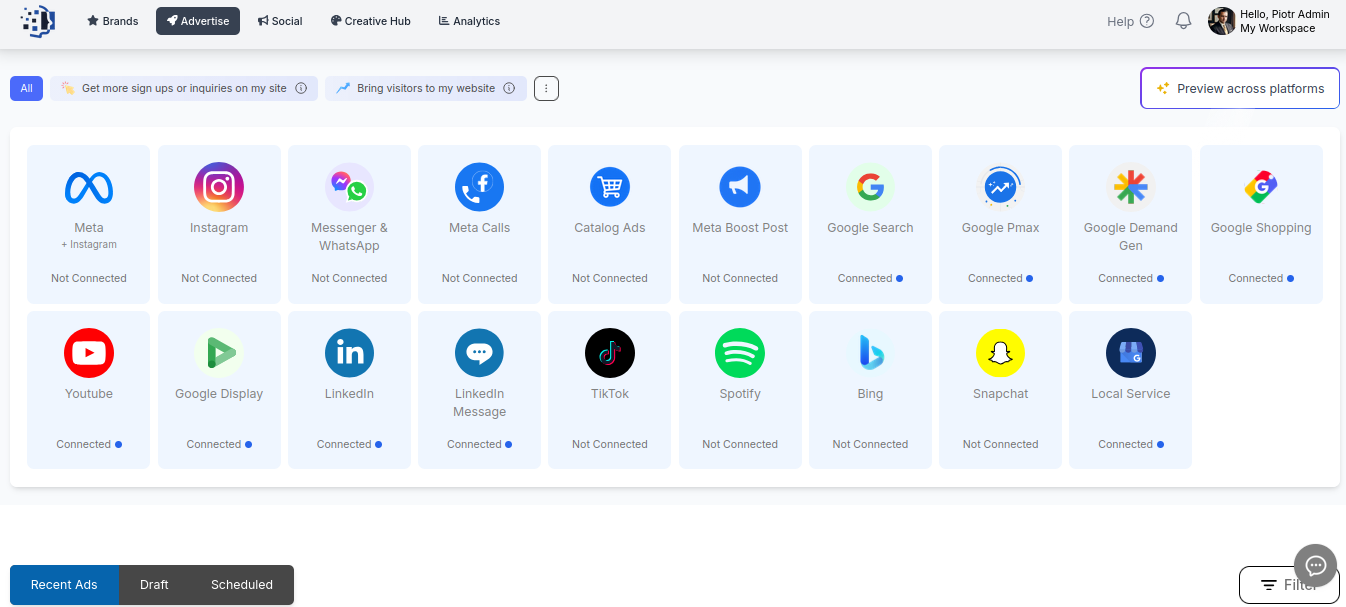Open the three-dot overflow menu near goal chips

coord(546,88)
